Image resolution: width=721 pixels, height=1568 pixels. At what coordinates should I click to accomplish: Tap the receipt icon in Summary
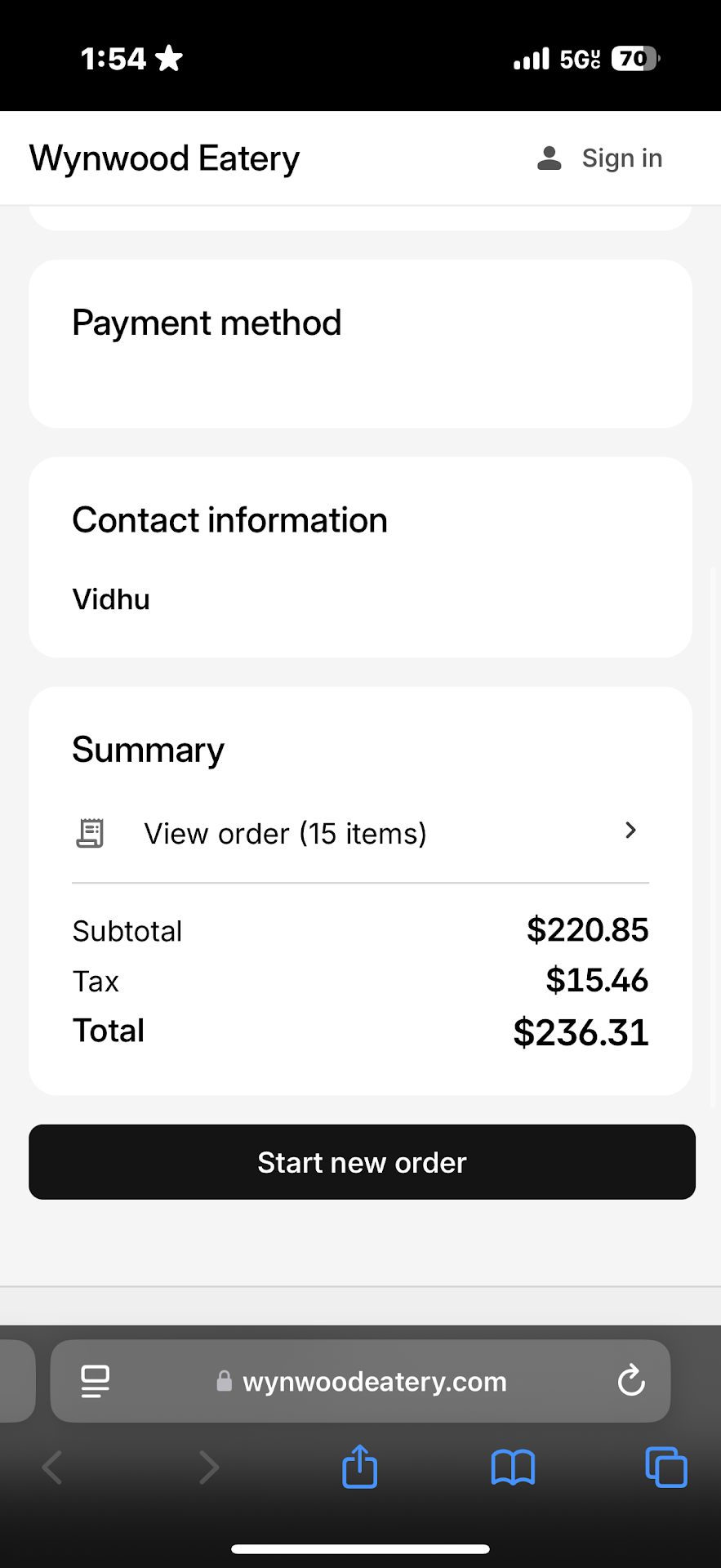(90, 833)
